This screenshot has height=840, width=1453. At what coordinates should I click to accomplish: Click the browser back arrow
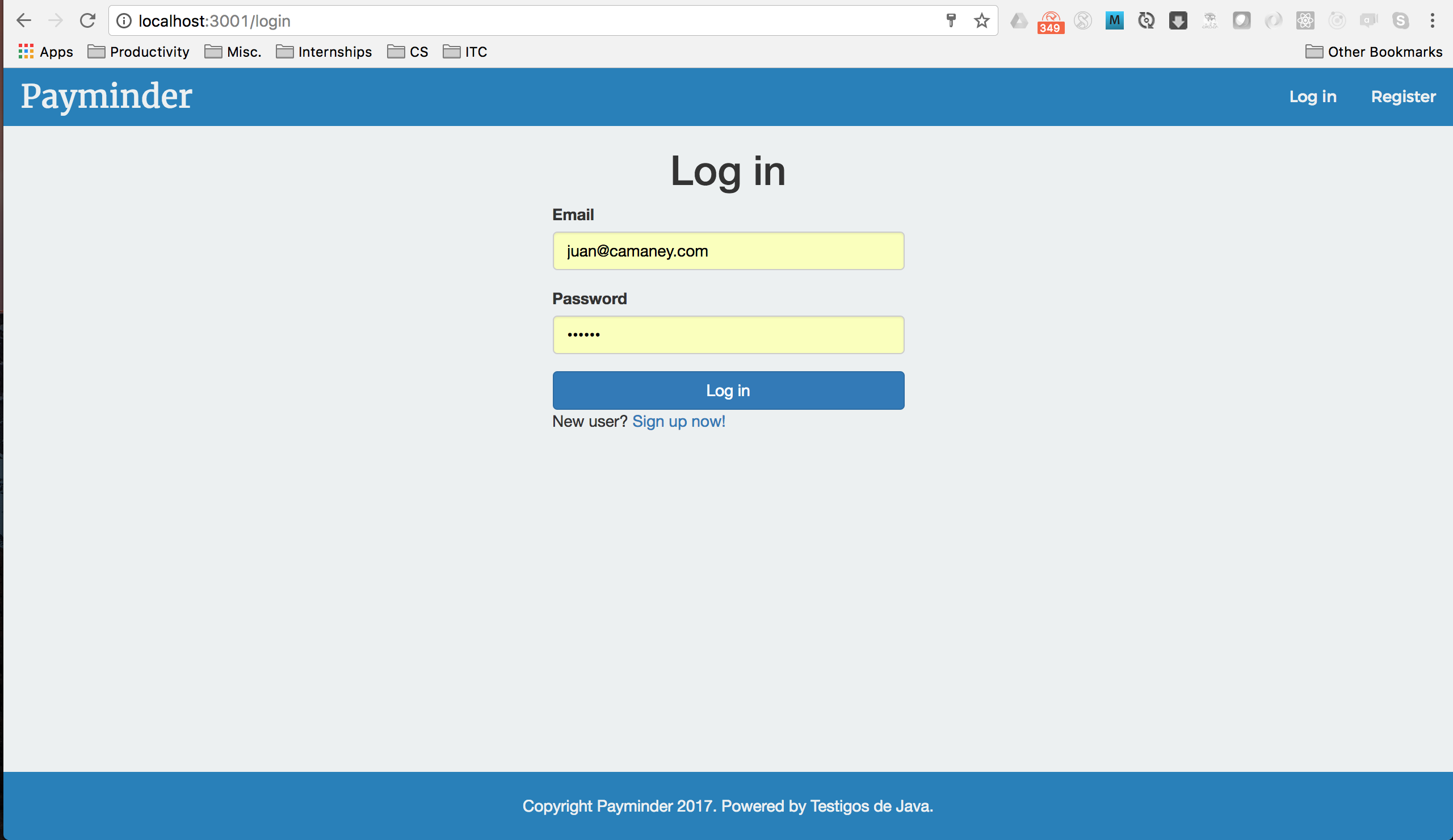coord(24,21)
